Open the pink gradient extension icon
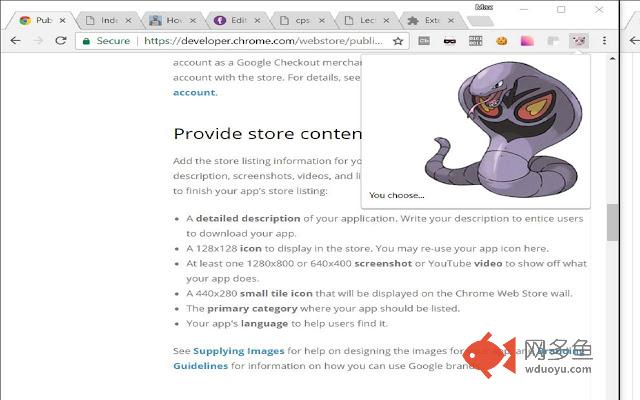 click(x=527, y=41)
